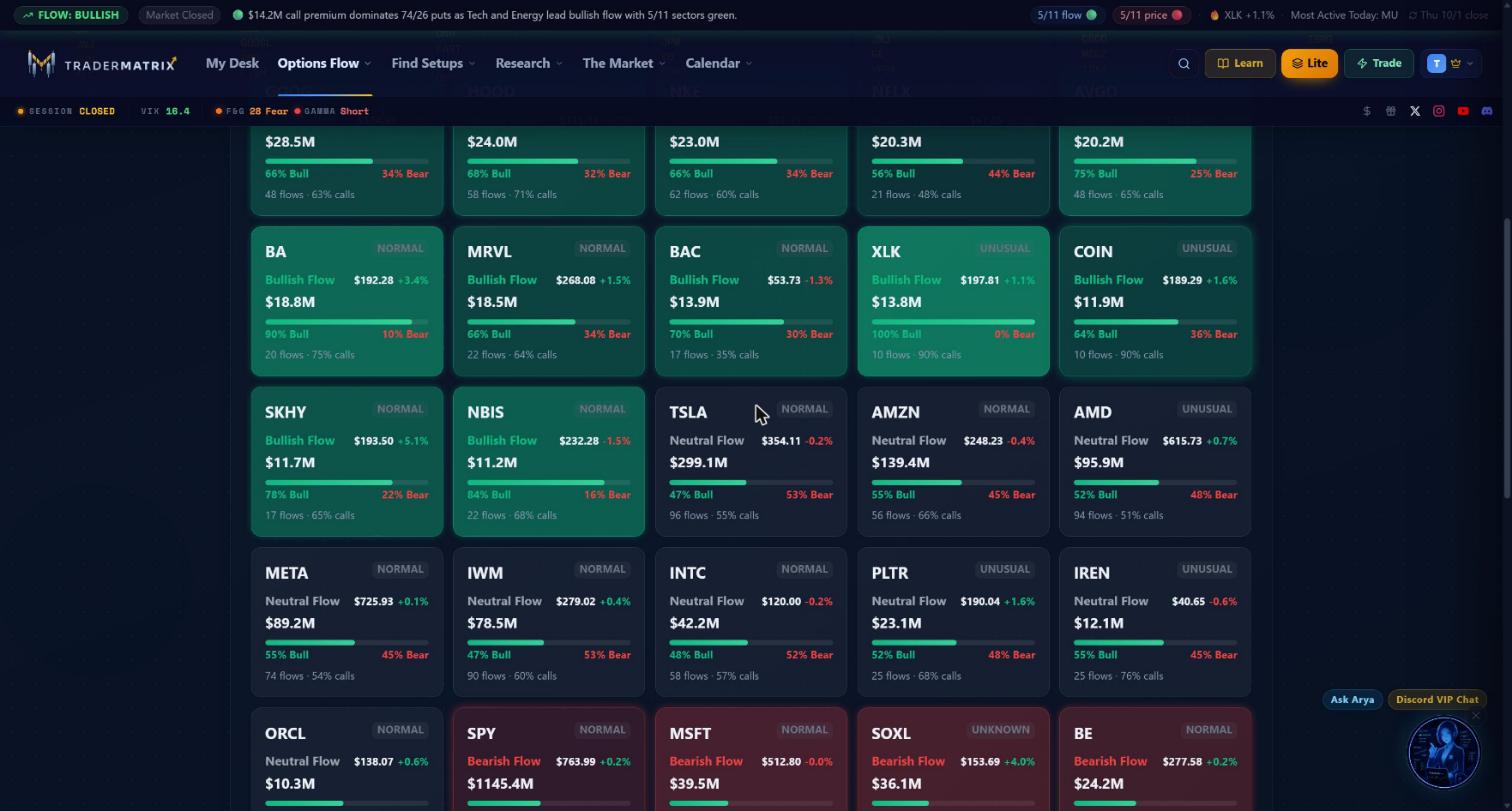
Task: Open the YouTube social icon
Action: 1463,111
